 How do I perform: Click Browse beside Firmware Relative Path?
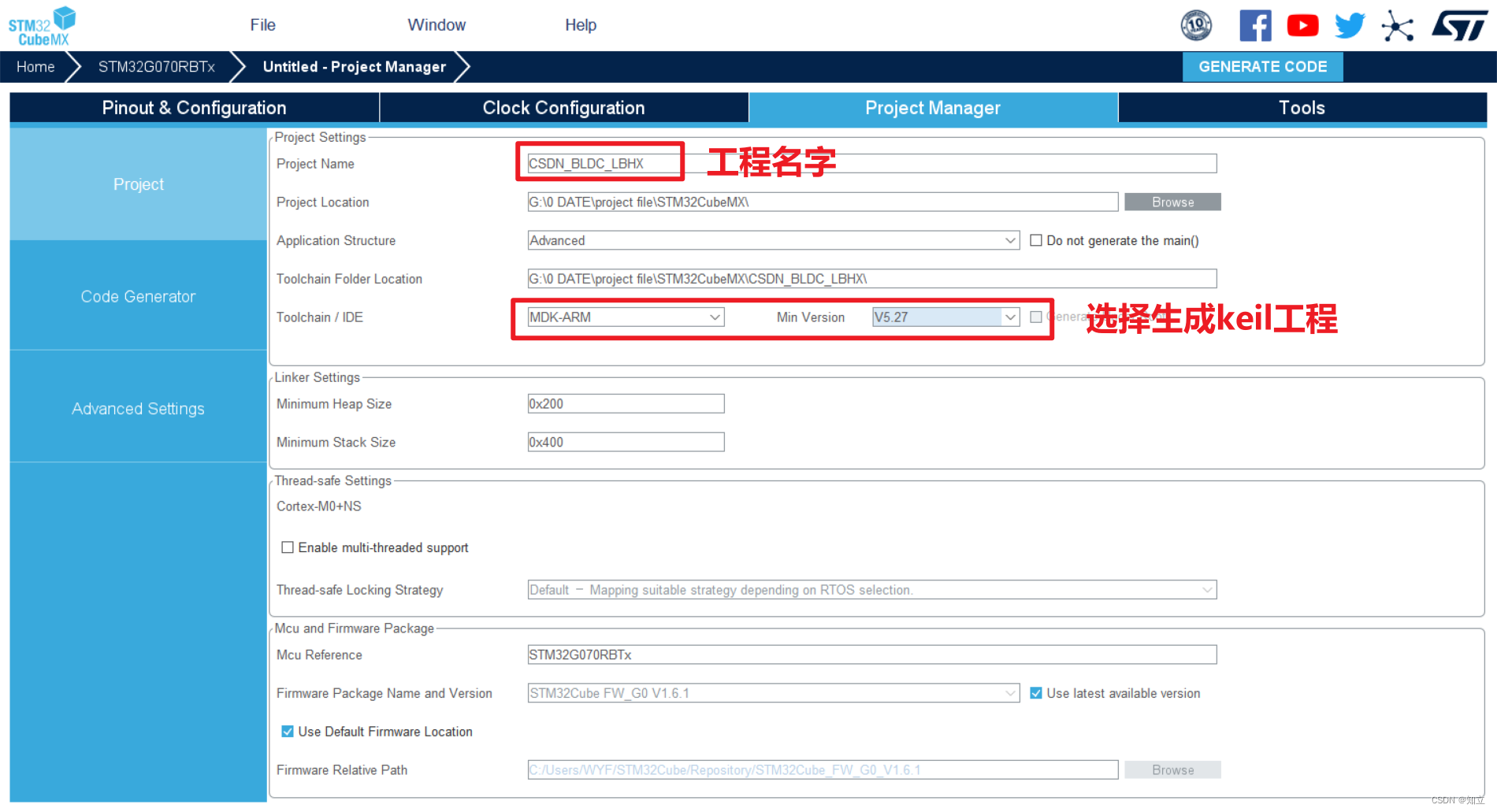click(x=1172, y=770)
